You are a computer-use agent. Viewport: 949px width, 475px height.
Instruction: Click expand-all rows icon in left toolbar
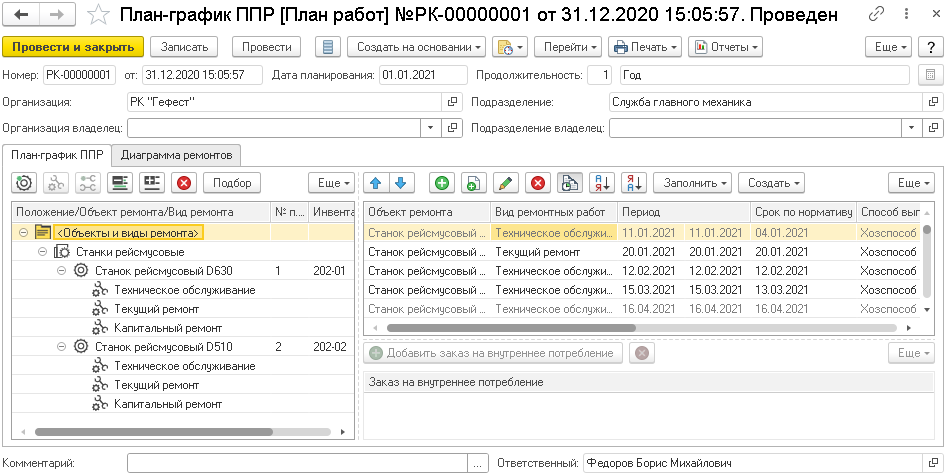click(x=120, y=183)
